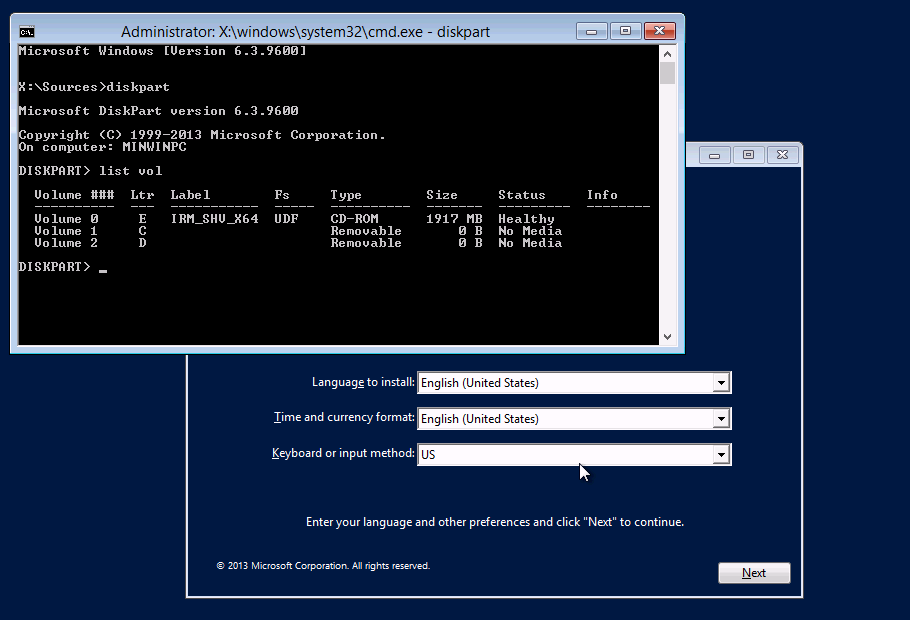
Task: Close the Windows Setup window
Action: [x=782, y=155]
